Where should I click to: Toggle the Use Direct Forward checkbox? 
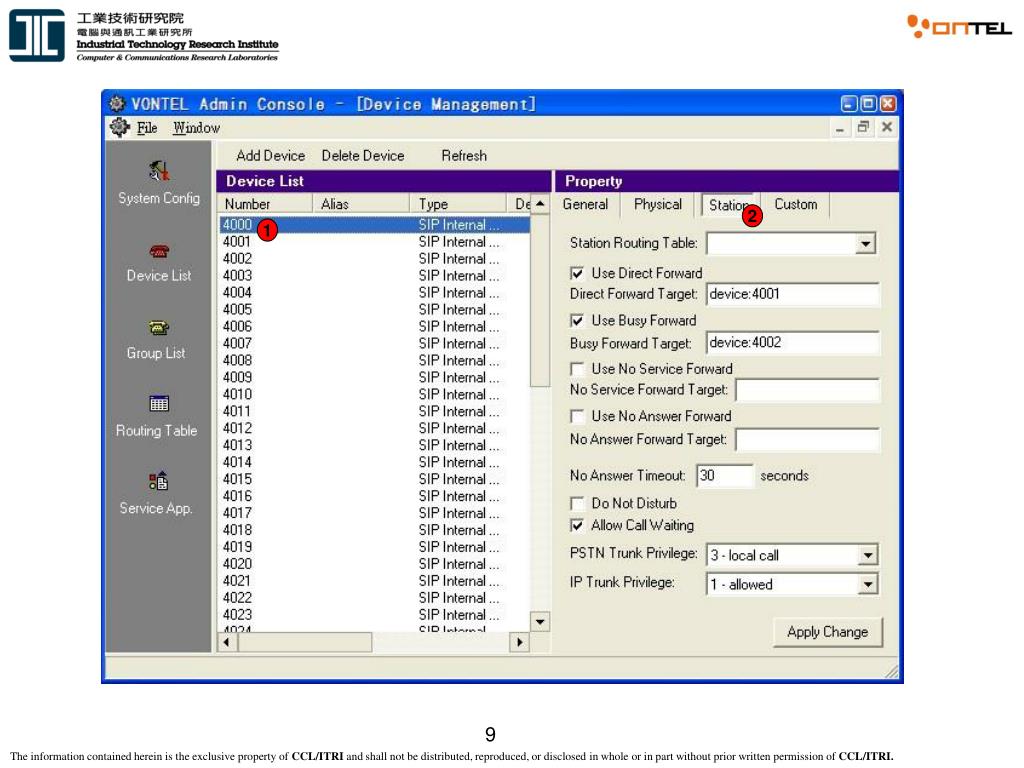point(577,273)
